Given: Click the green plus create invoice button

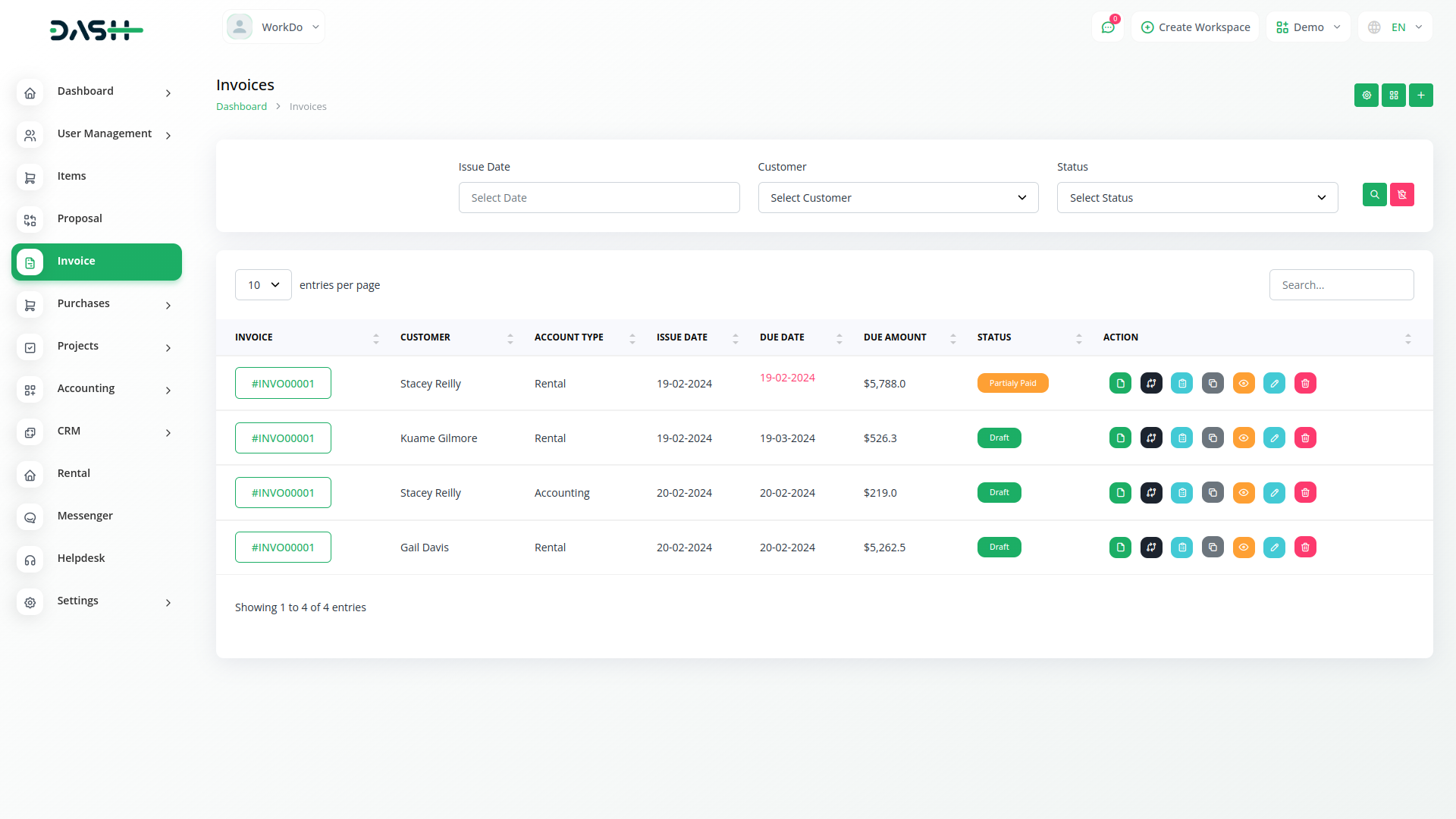Looking at the screenshot, I should (1420, 96).
